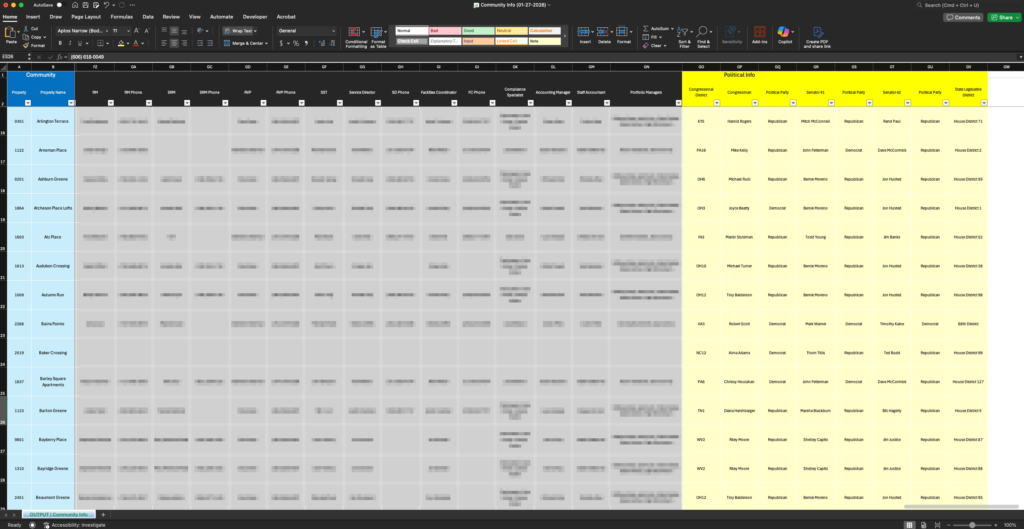The image size is (1024, 529).
Task: Toggle the AutoSave switch
Action: (x=59, y=5)
